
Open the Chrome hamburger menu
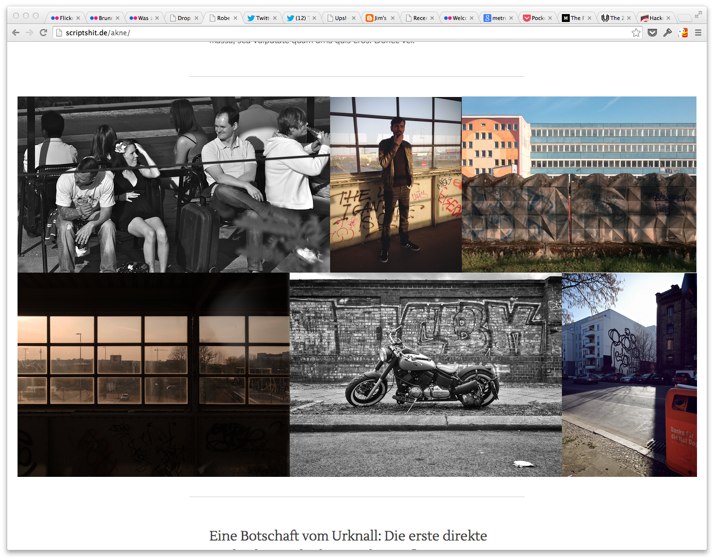click(698, 33)
